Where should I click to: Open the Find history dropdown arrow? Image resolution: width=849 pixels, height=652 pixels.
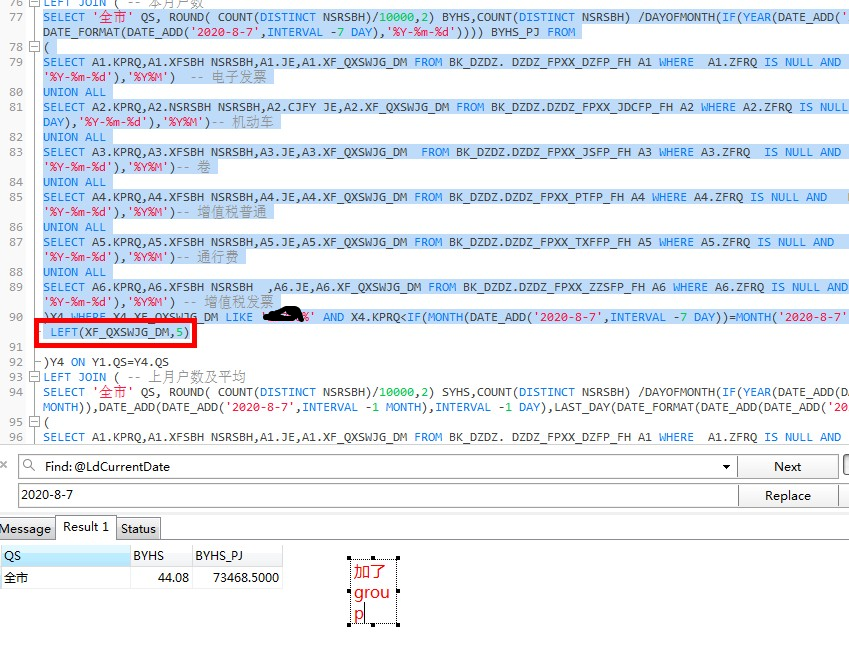tap(727, 467)
